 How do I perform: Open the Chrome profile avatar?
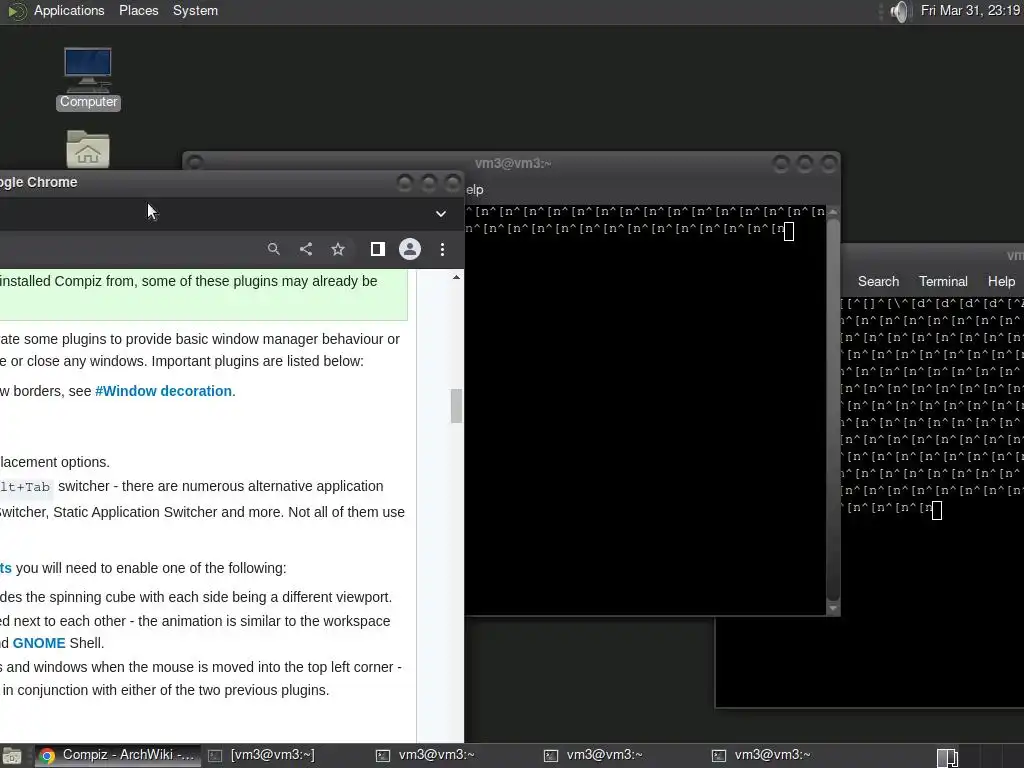click(x=410, y=249)
